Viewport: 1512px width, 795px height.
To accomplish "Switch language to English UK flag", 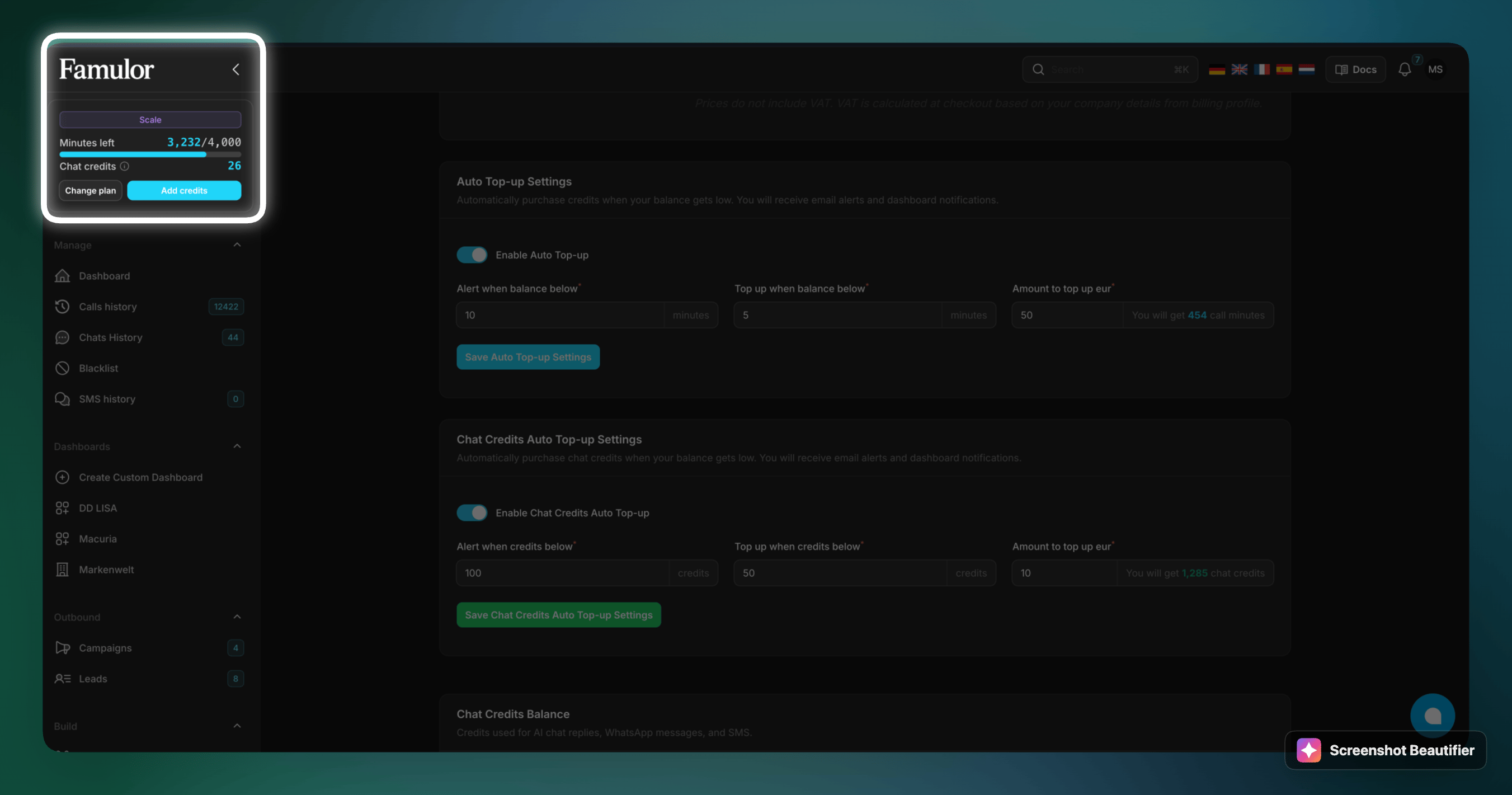I will [1239, 69].
